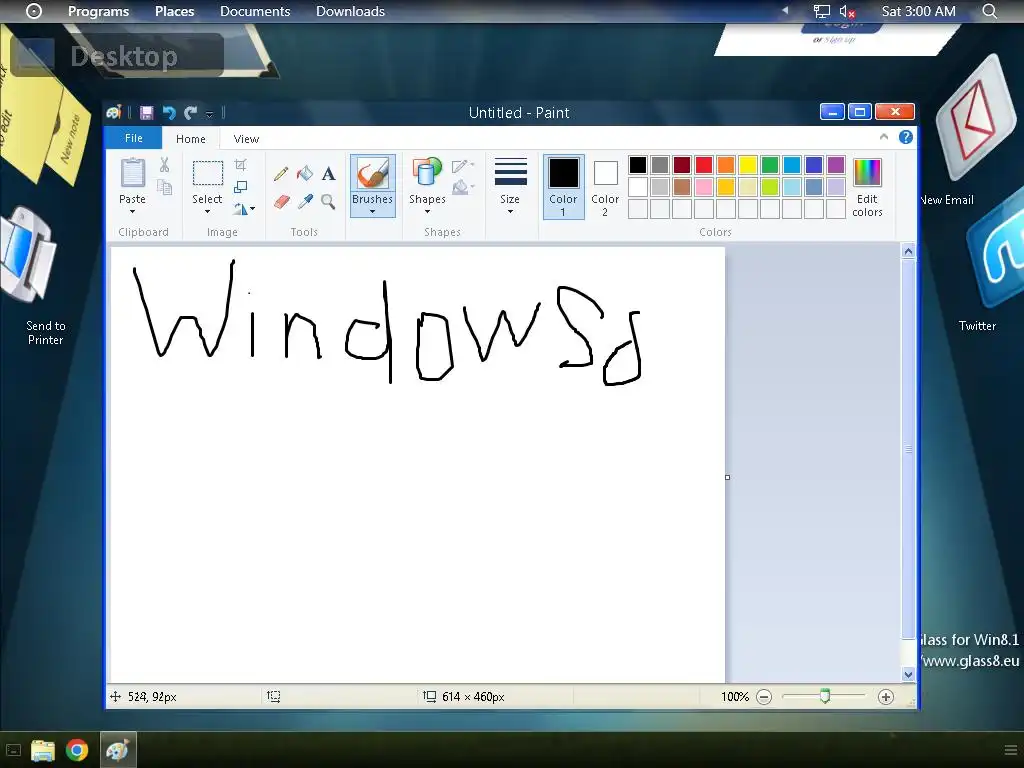Open the Places menu in top bar
1024x768 pixels.
click(x=174, y=11)
